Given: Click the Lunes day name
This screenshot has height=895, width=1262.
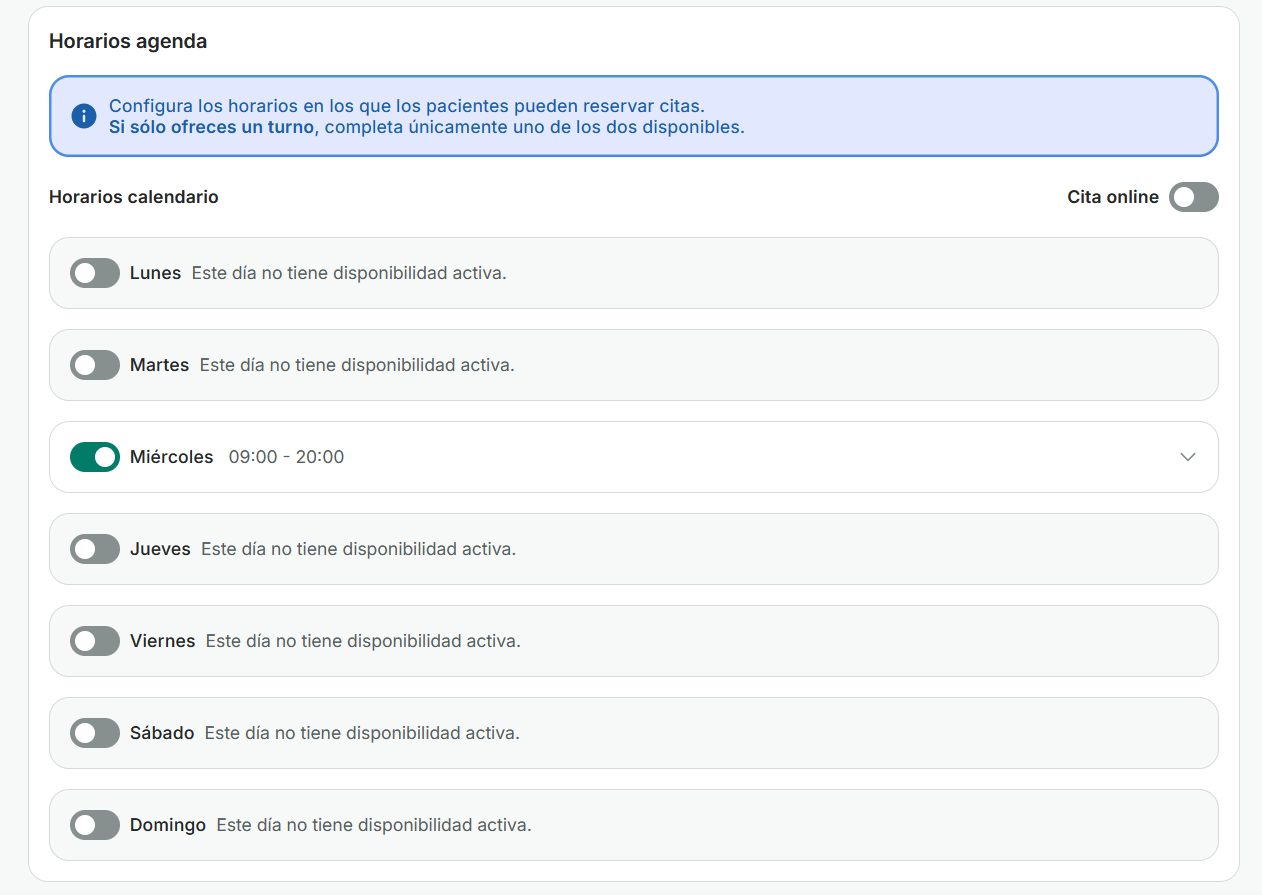Looking at the screenshot, I should pos(155,273).
